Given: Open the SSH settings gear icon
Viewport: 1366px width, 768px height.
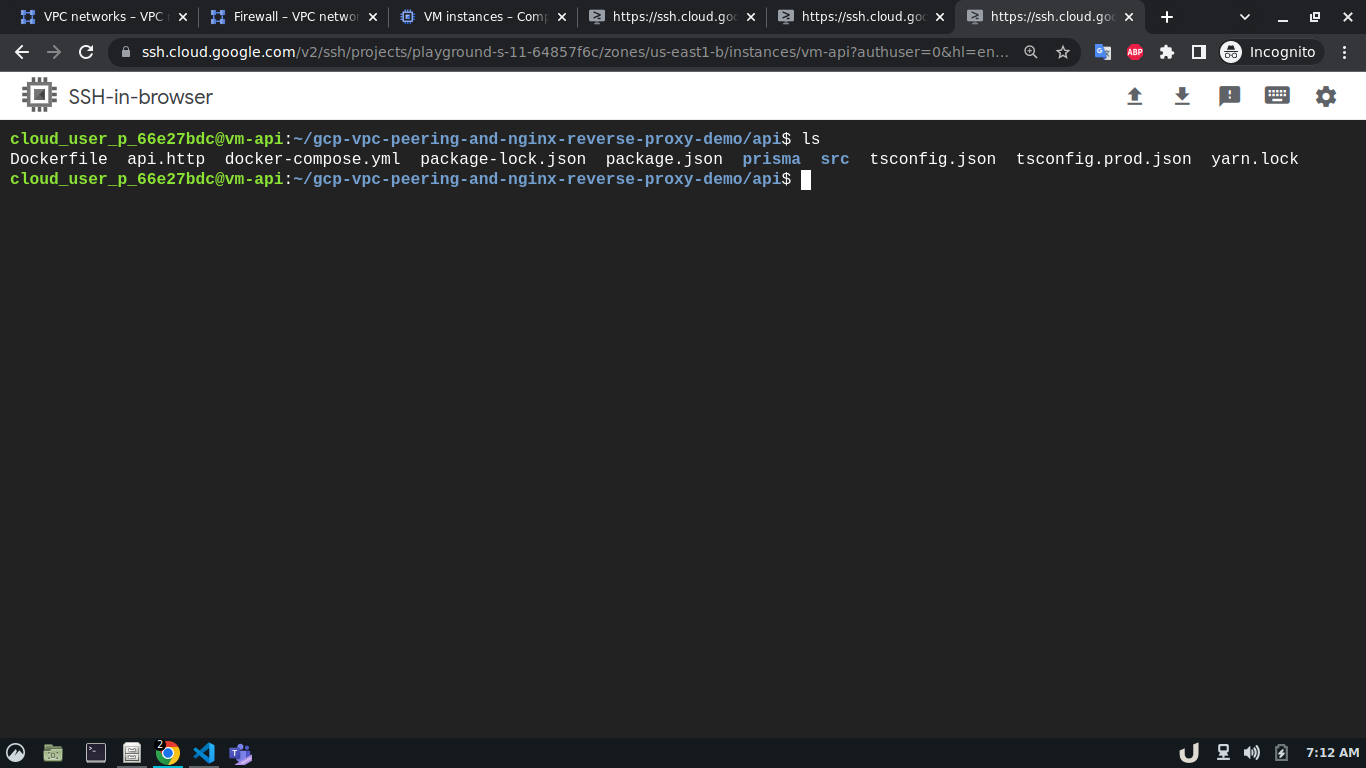Looking at the screenshot, I should click(1326, 96).
